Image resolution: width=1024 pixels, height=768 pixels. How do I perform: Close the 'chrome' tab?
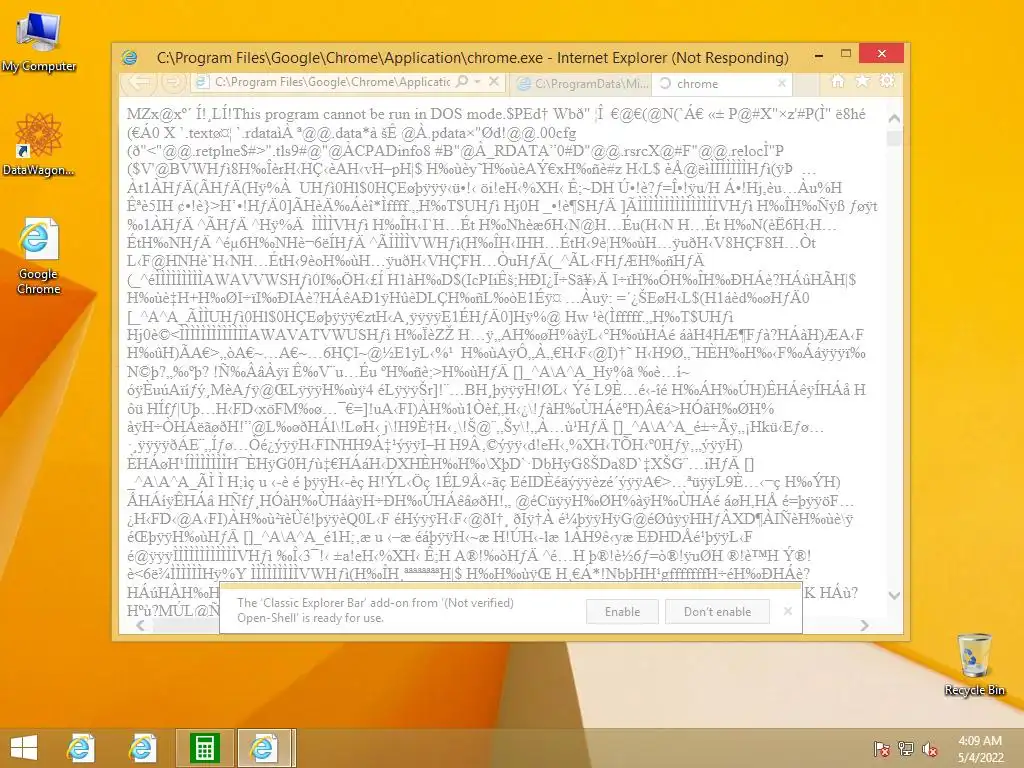click(782, 84)
